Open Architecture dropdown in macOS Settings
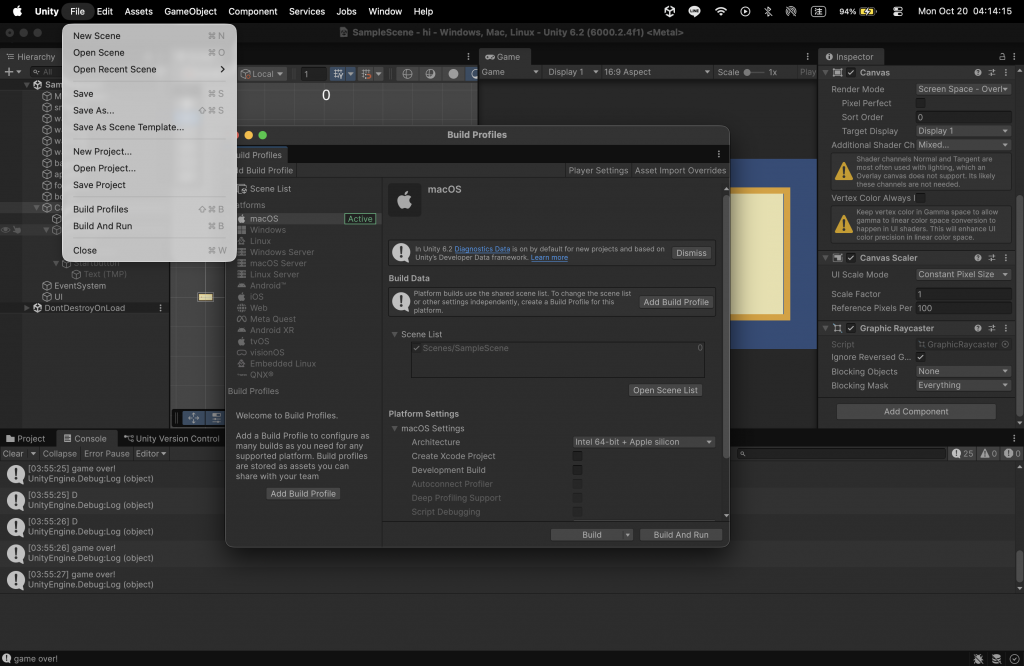This screenshot has height=666, width=1024. pyautogui.click(x=643, y=442)
